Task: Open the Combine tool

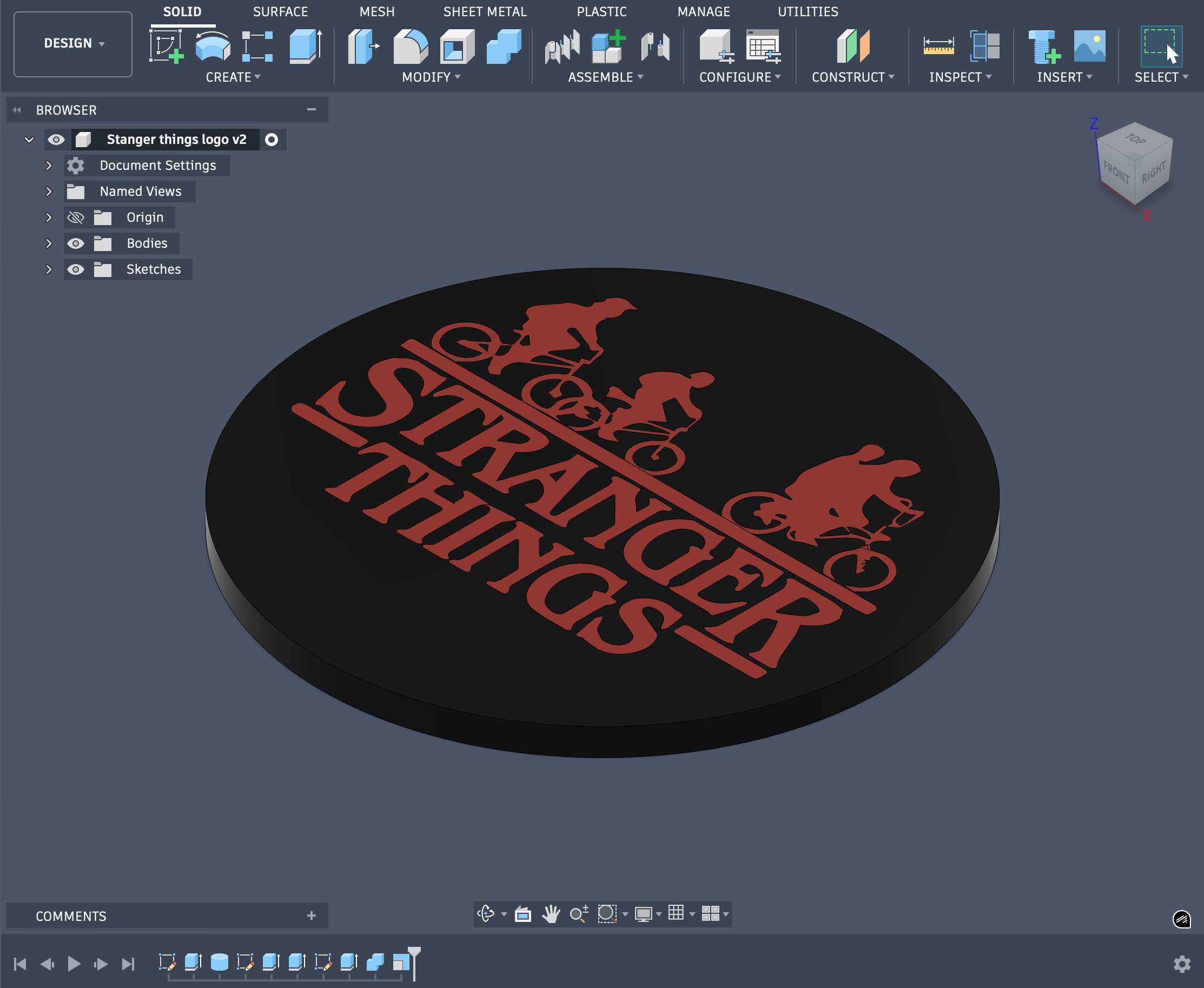Action: pos(503,47)
